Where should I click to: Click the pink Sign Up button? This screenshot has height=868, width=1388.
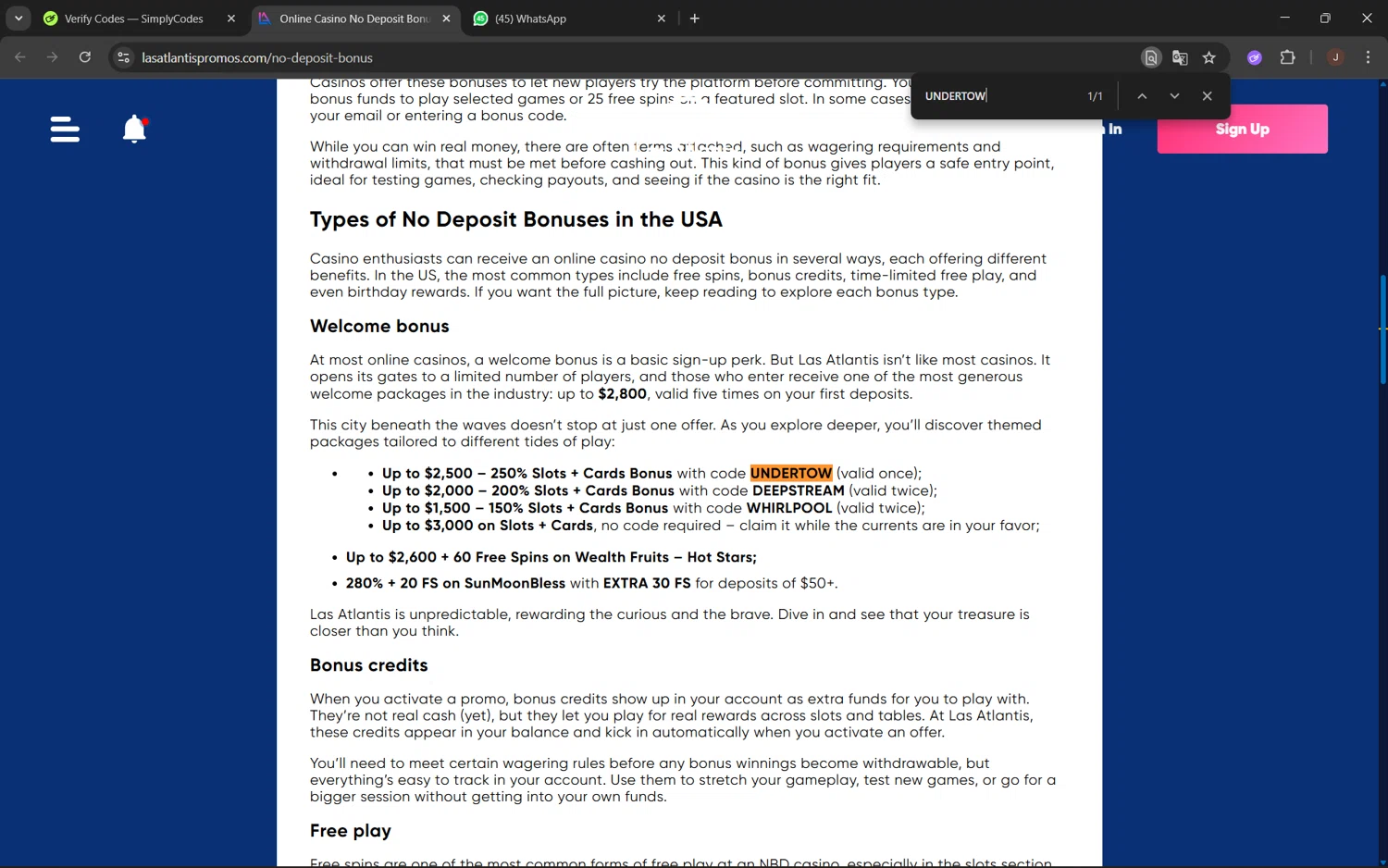click(x=1242, y=129)
